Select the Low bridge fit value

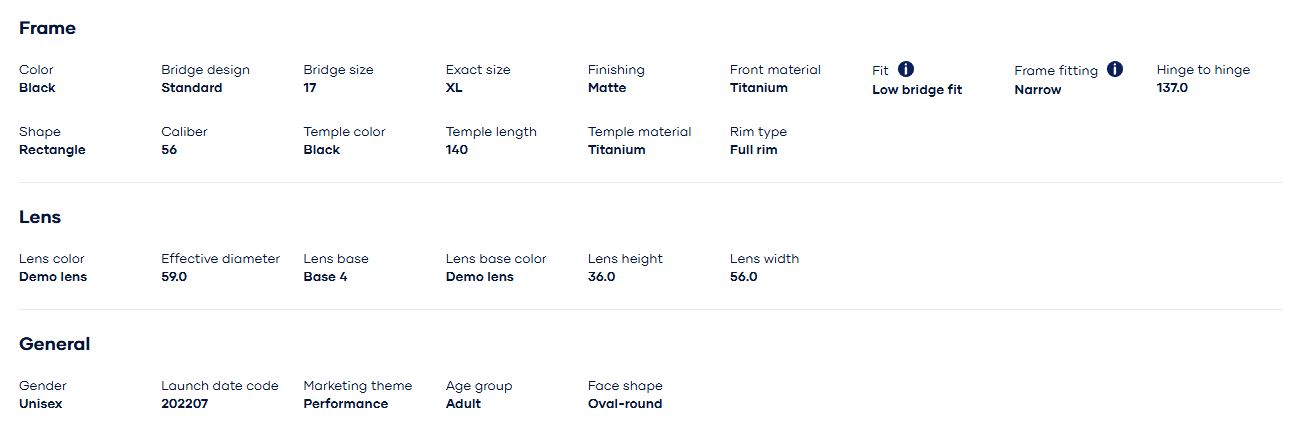916,90
